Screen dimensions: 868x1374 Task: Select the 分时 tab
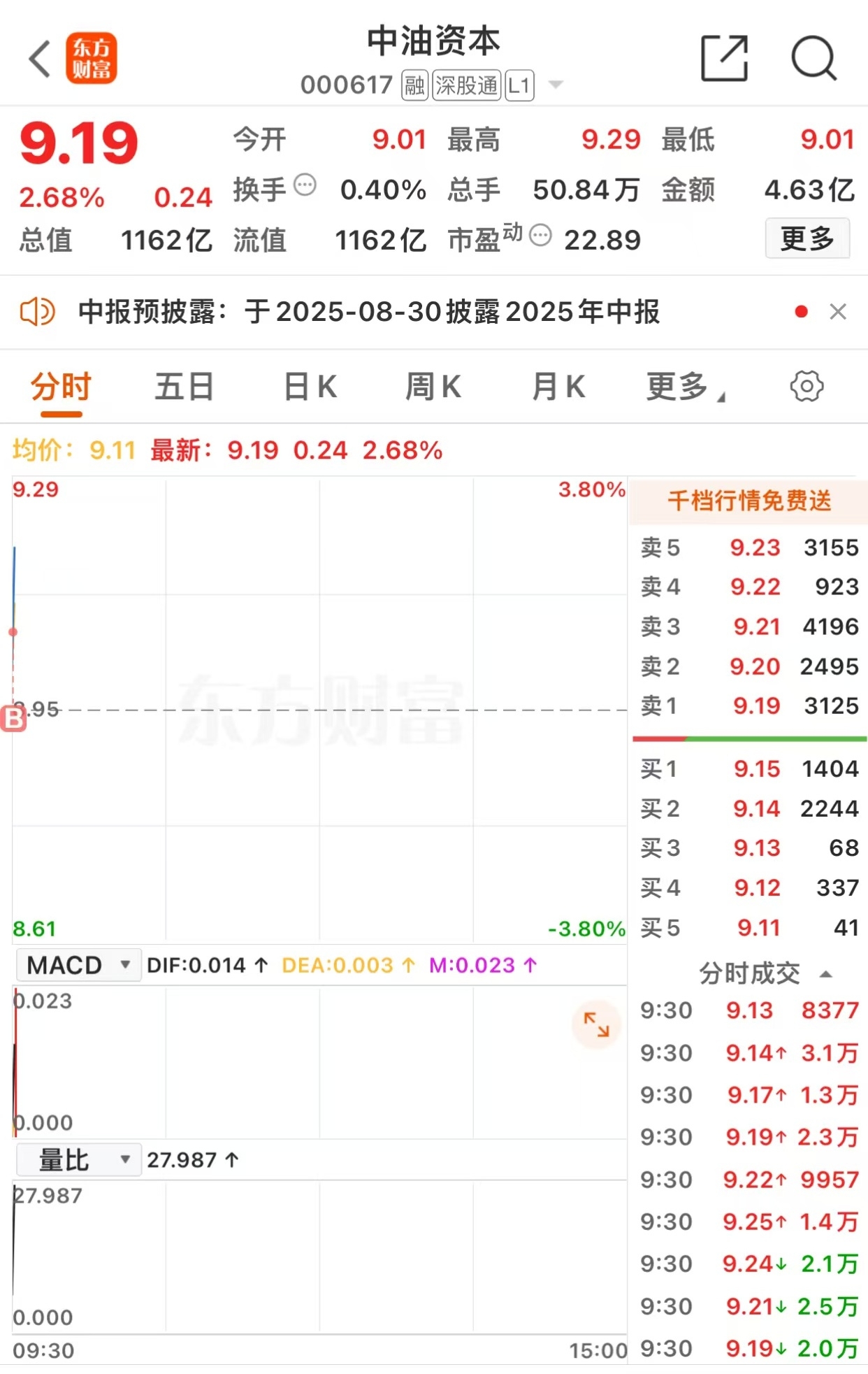tap(61, 386)
